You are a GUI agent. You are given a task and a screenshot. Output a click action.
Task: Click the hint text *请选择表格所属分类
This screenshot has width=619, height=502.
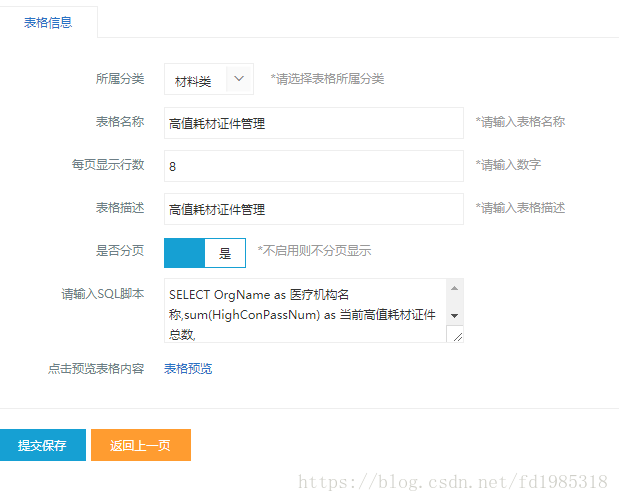point(327,79)
